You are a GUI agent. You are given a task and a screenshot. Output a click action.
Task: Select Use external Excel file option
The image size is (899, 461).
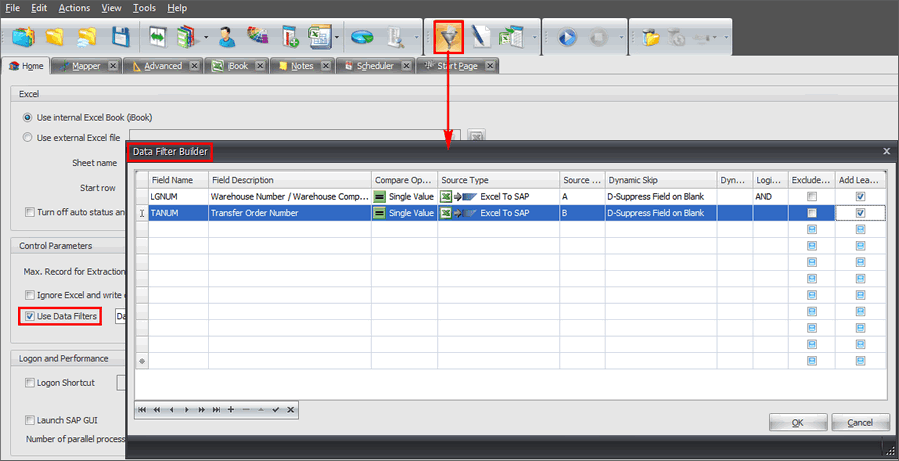coord(28,138)
